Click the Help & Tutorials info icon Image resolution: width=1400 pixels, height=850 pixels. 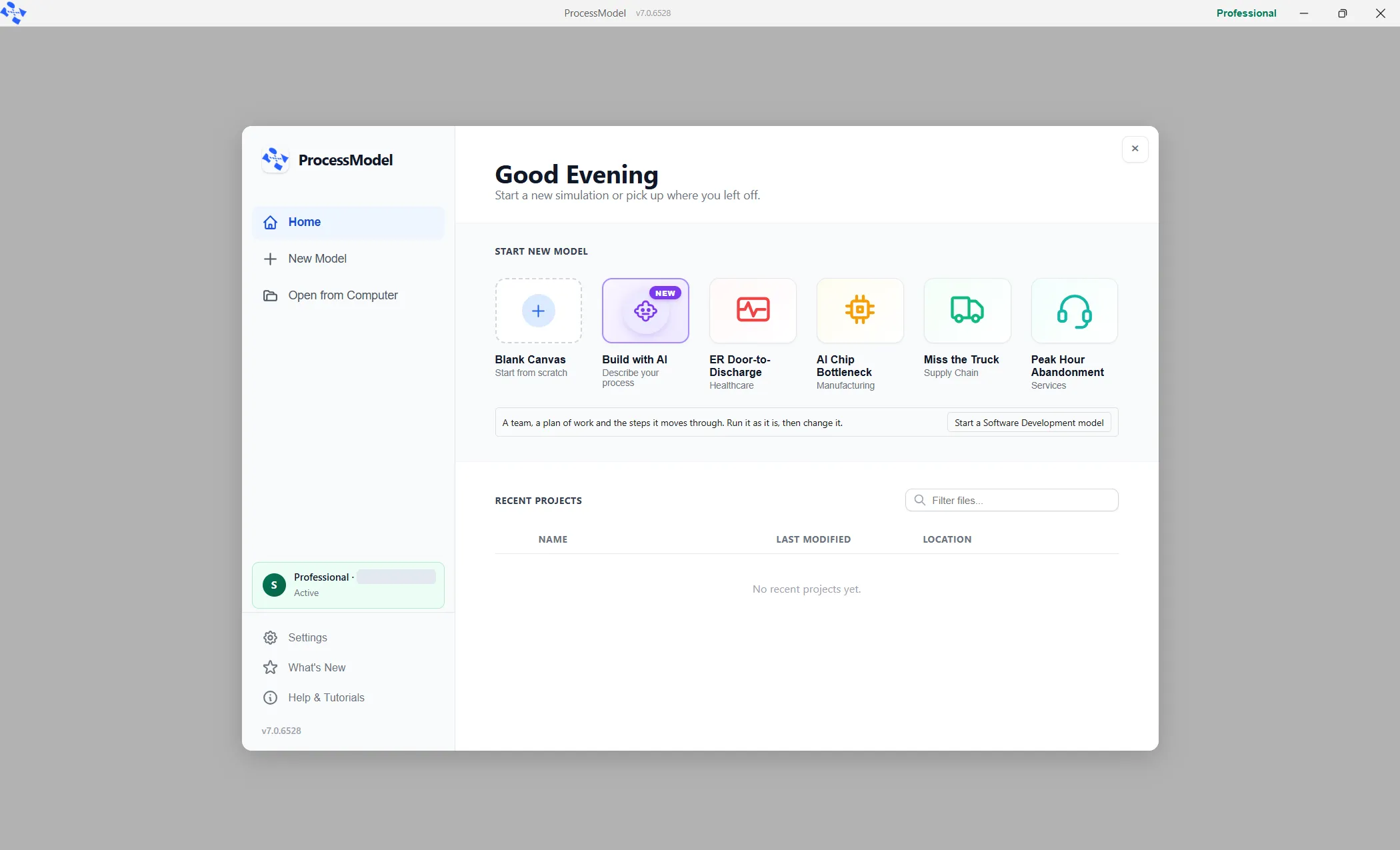tap(270, 698)
